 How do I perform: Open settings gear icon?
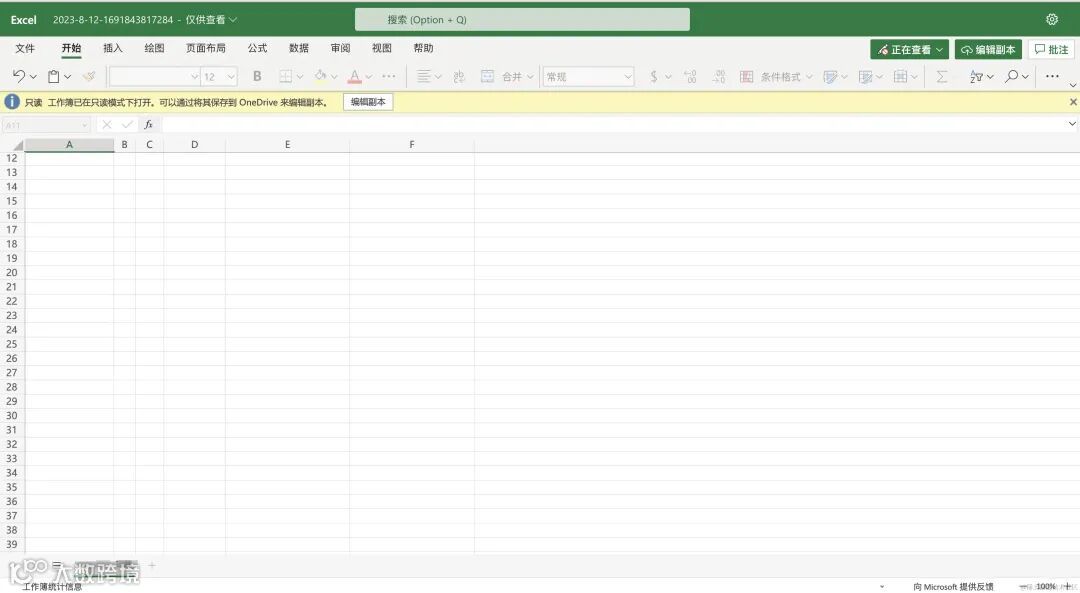(x=1052, y=19)
